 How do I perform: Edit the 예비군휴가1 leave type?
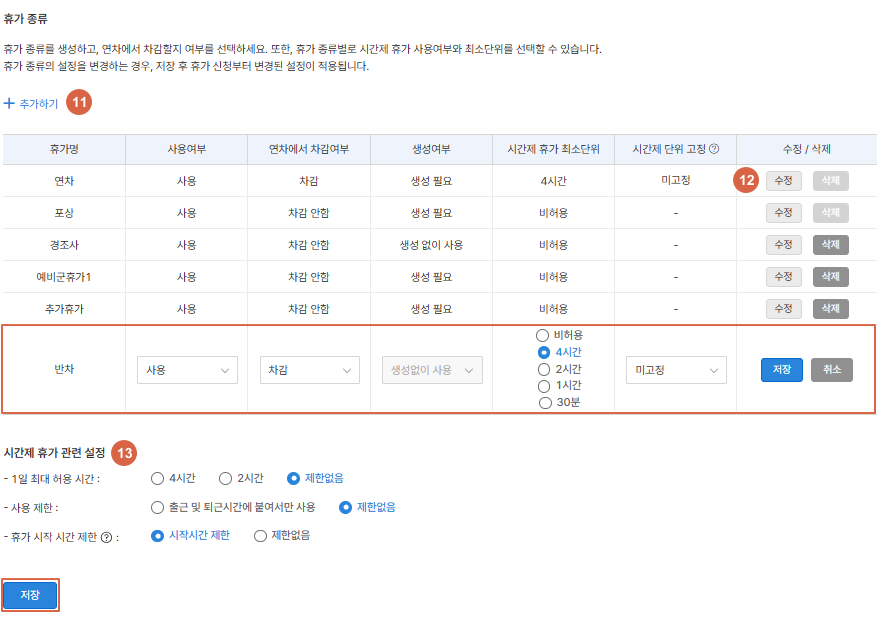pyautogui.click(x=783, y=276)
